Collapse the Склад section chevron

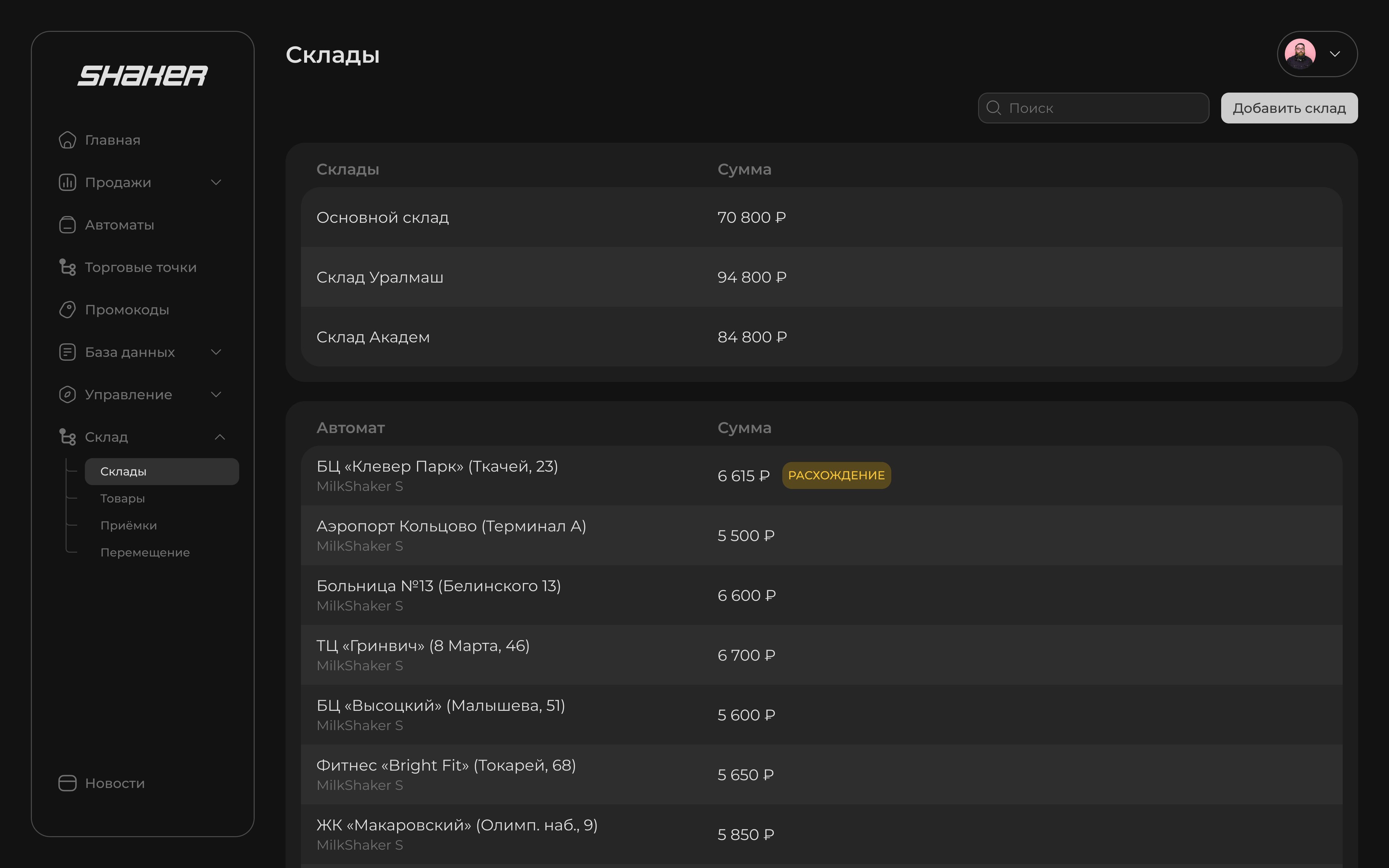[x=220, y=438]
